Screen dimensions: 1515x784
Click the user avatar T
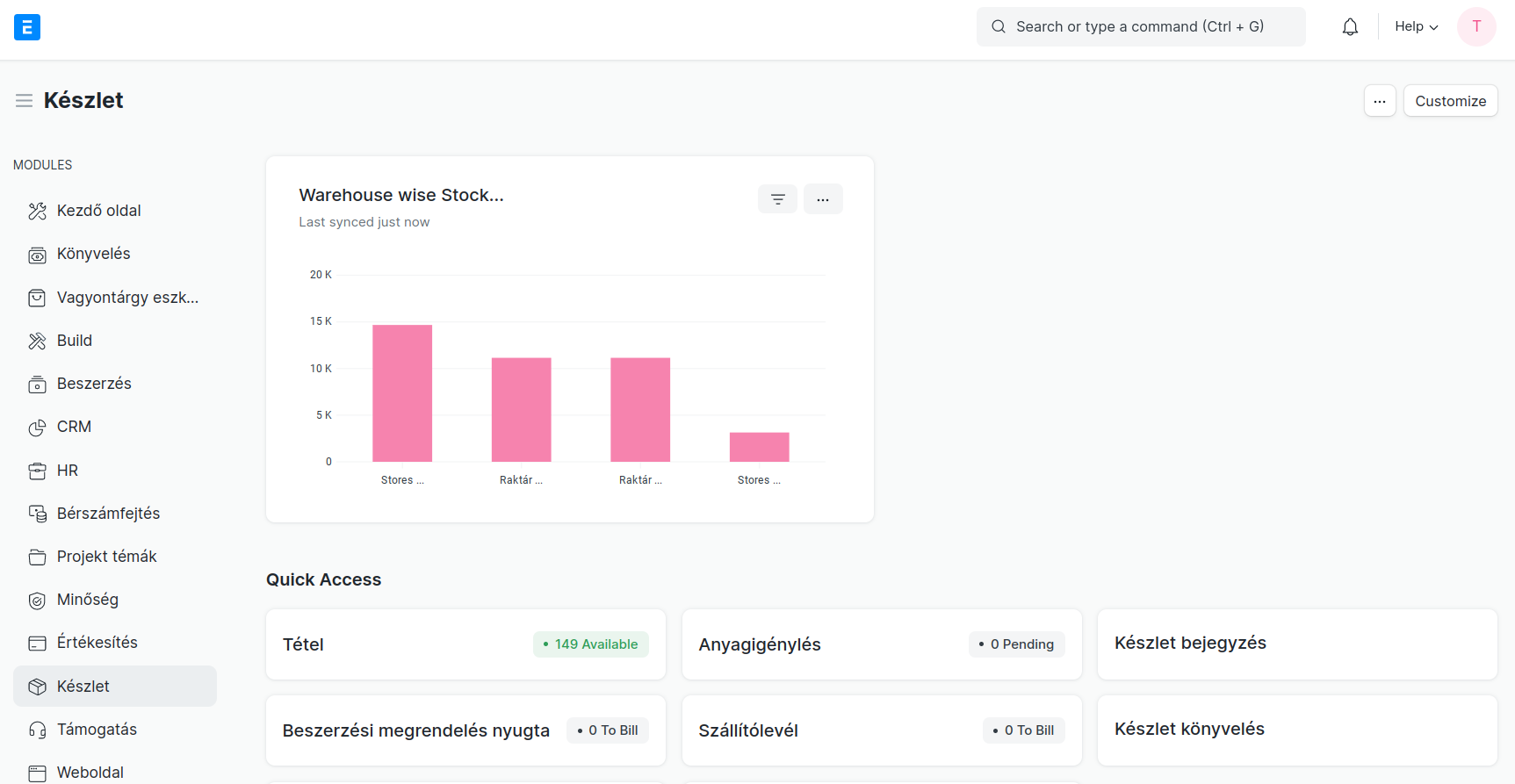[1476, 27]
